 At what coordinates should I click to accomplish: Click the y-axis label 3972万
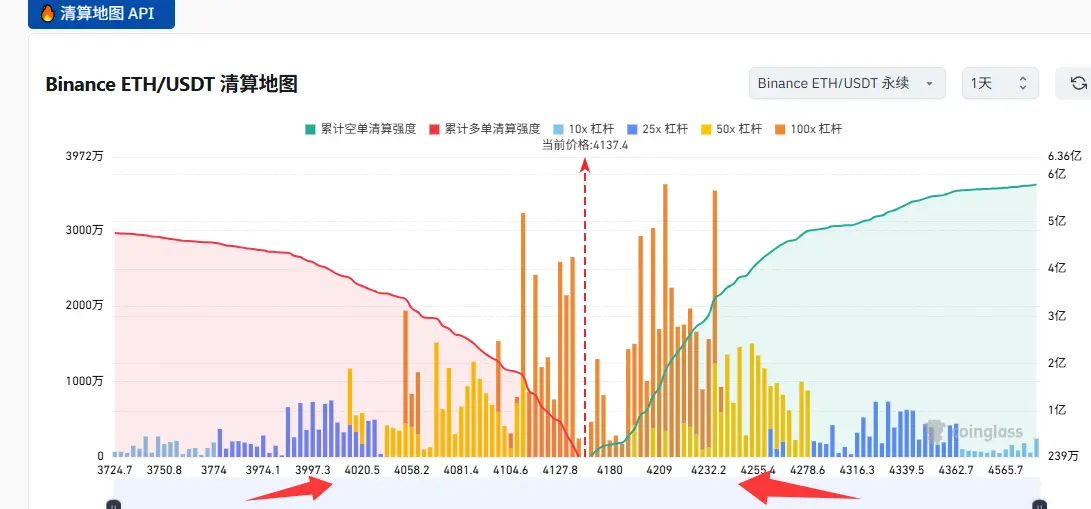83,156
